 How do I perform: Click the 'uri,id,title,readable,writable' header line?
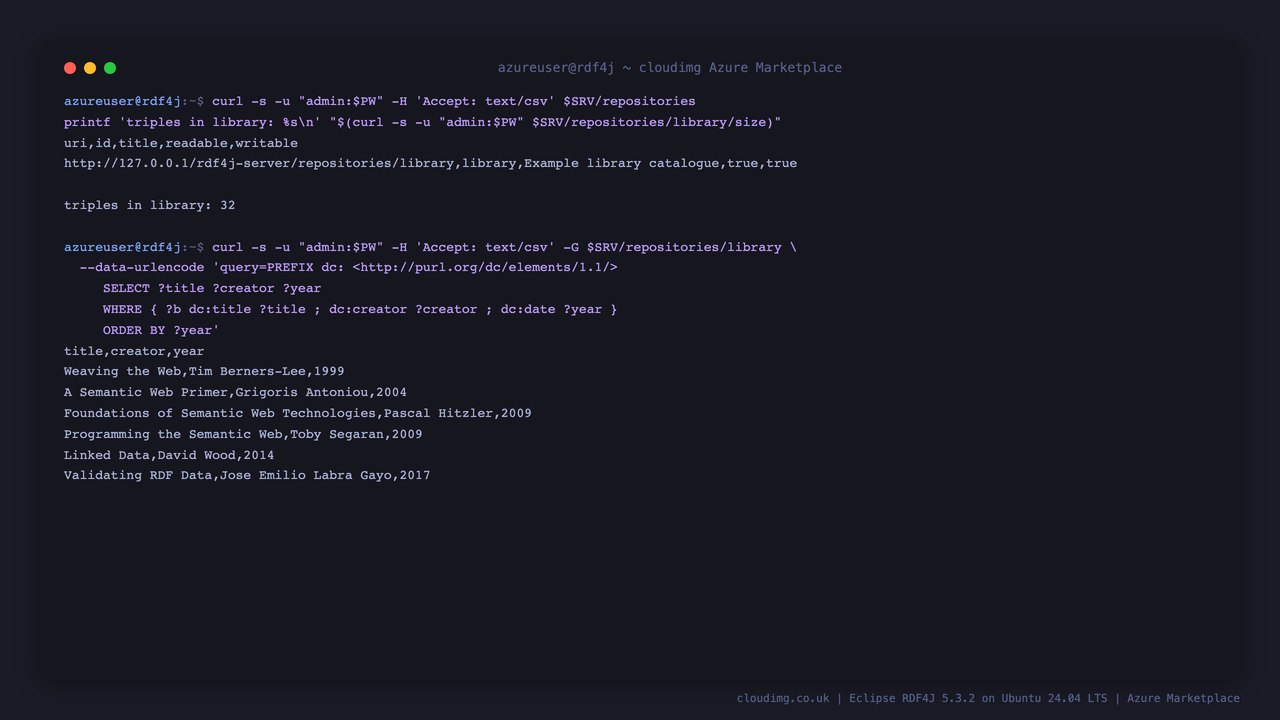coord(181,143)
